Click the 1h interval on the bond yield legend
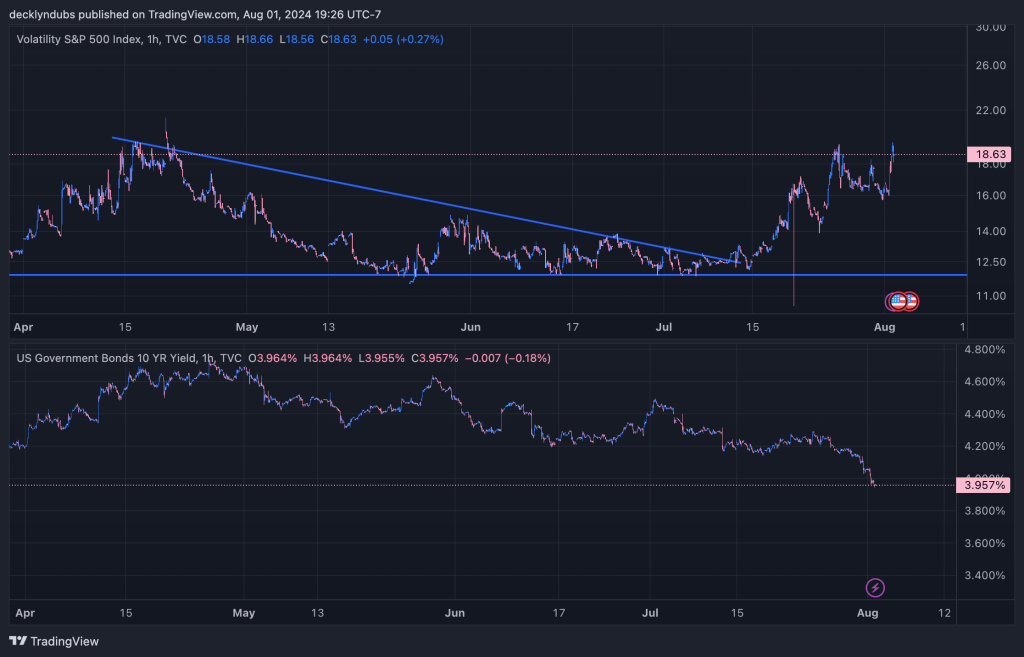This screenshot has height=657, width=1024. (x=207, y=358)
